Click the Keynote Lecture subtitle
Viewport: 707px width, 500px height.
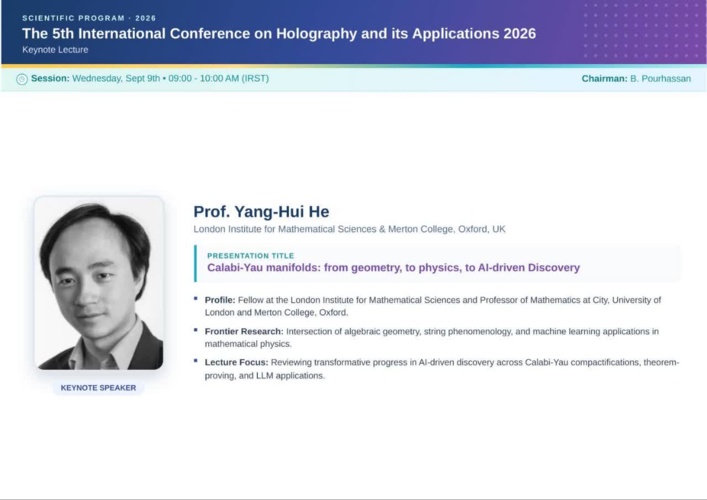coord(55,50)
